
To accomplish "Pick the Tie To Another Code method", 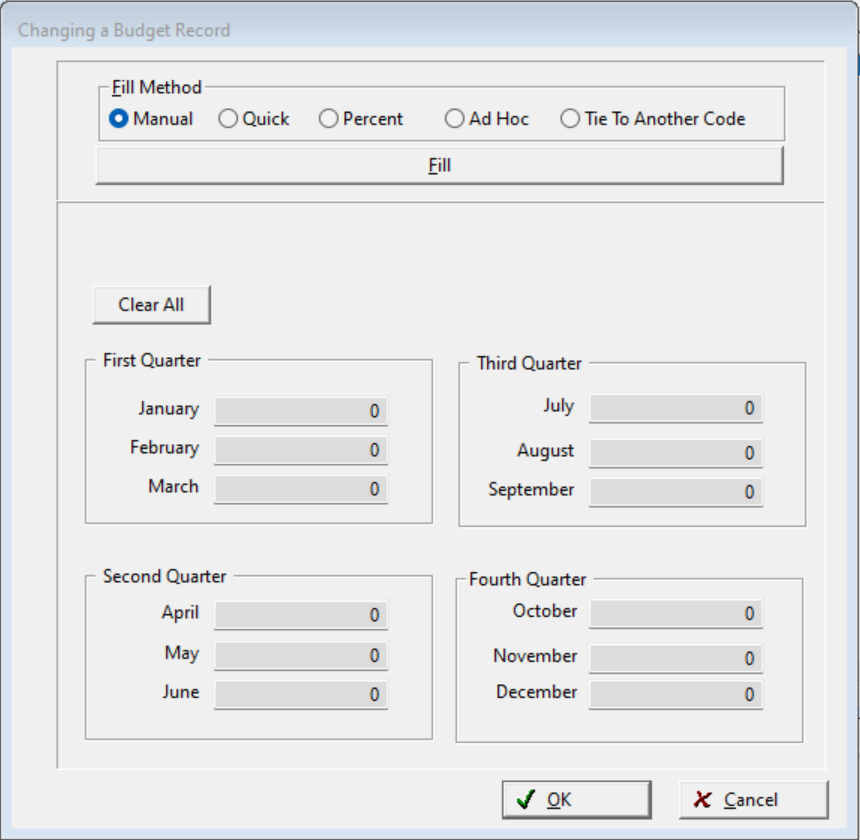I will click(x=570, y=118).
